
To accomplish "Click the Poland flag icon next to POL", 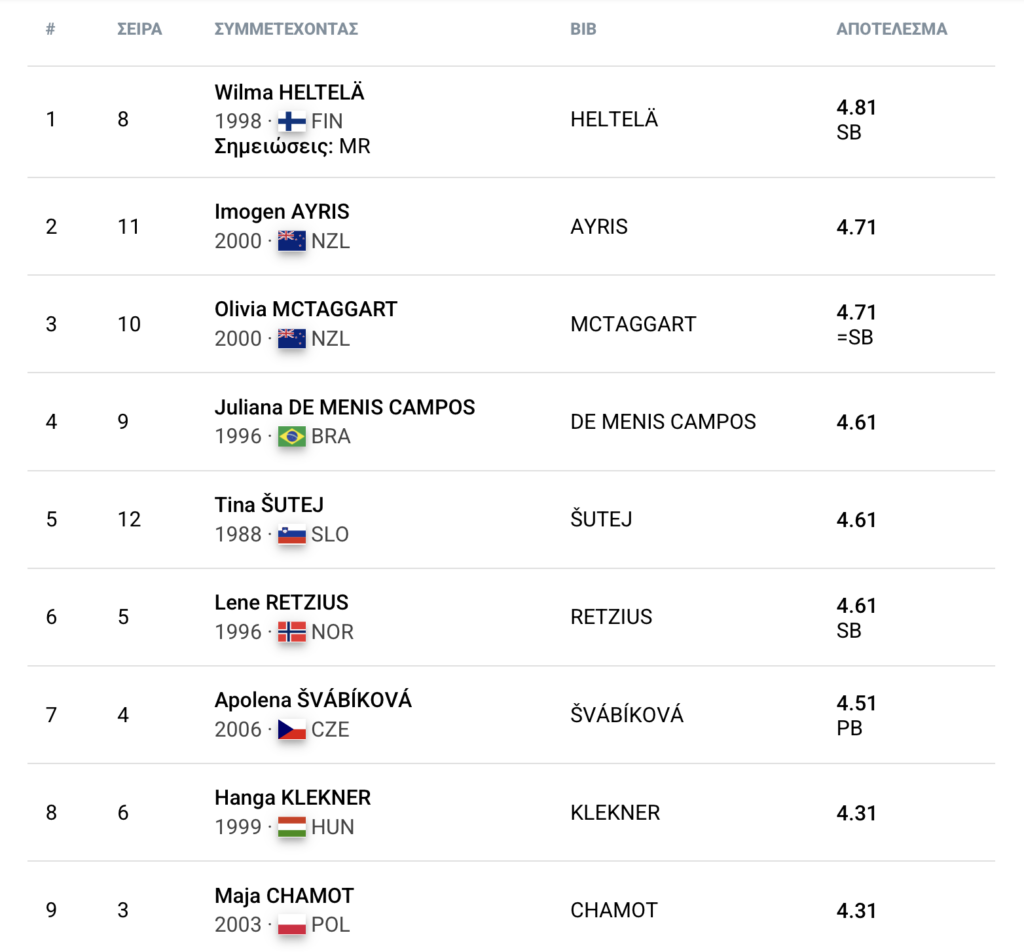I will click(291, 925).
